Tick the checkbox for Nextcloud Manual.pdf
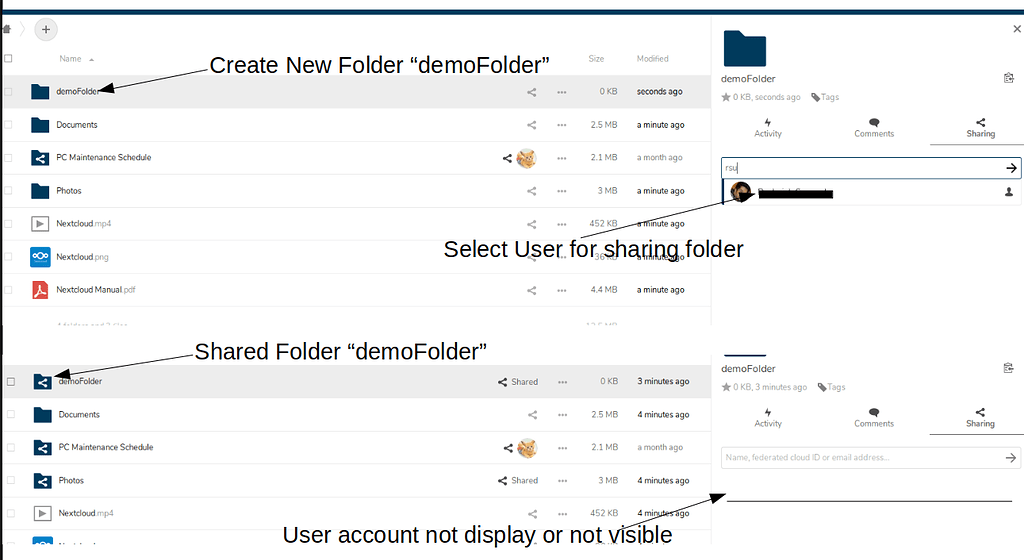 [x=8, y=290]
